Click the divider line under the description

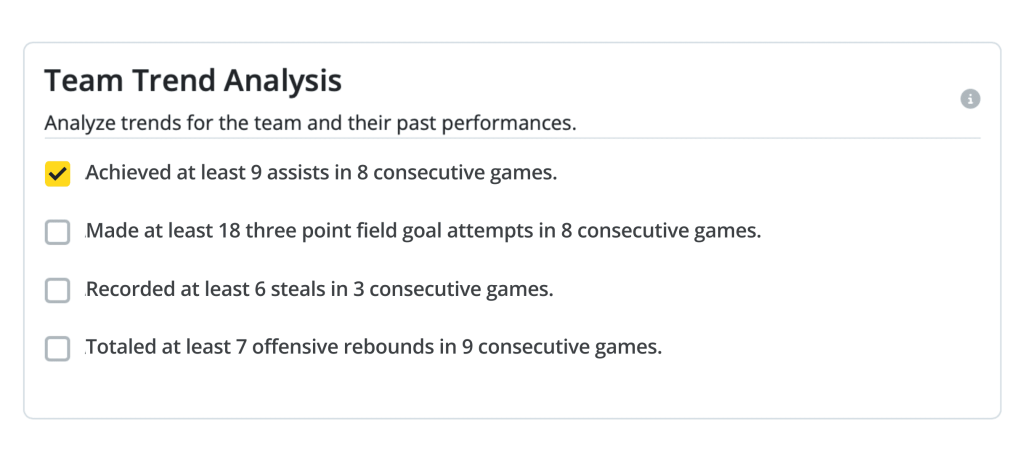512,138
